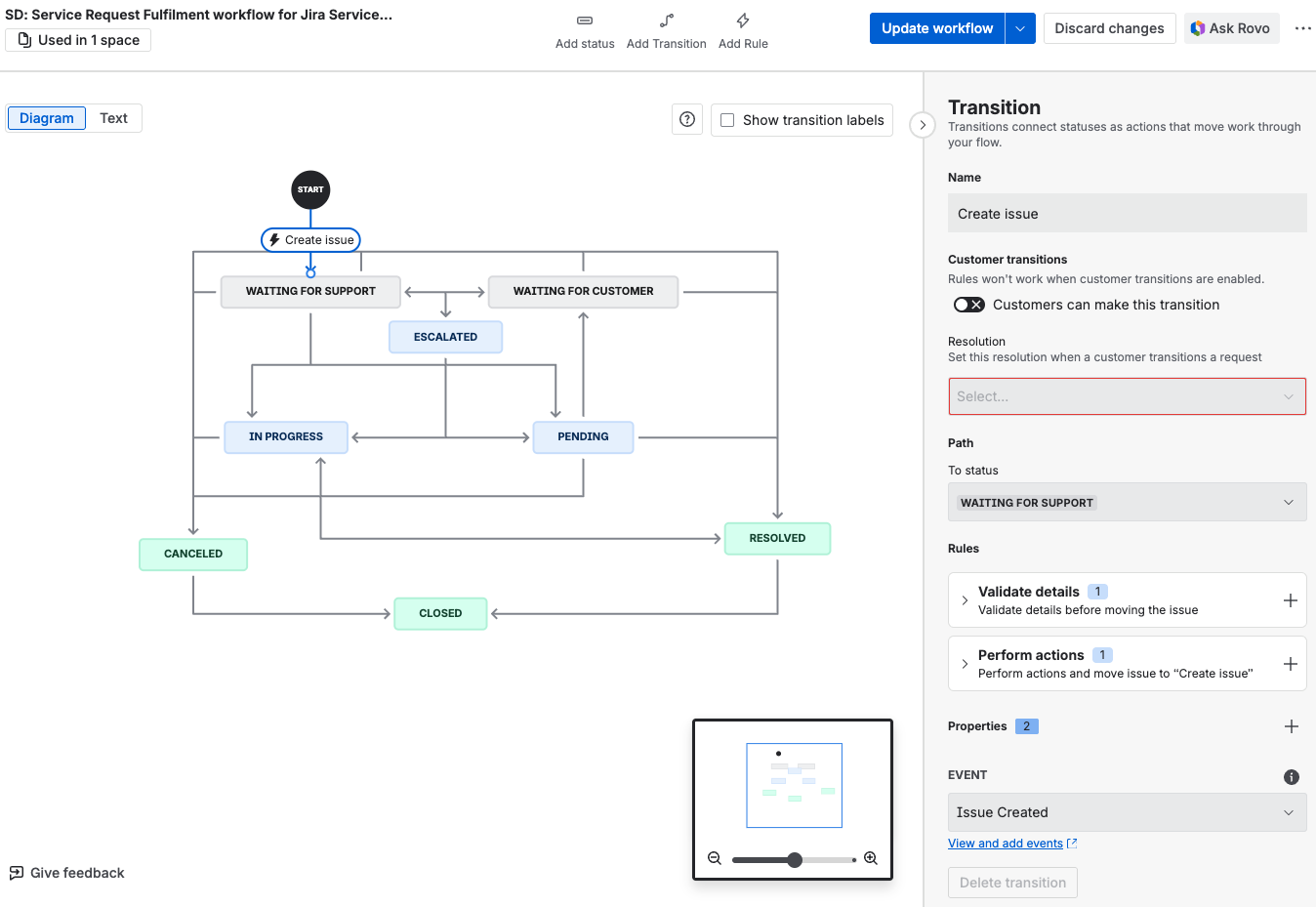
Task: Adjust the diagram zoom slider handle
Action: pos(795,860)
